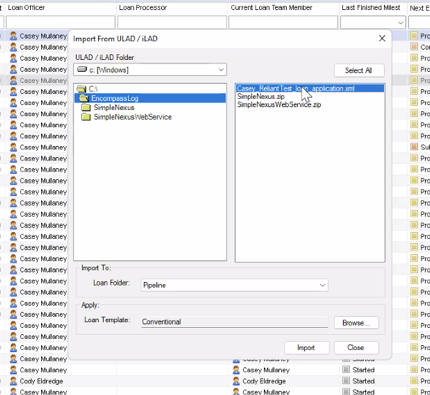The height and width of the screenshot is (395, 430).
Task: Select the C:\ root in the folder tree
Action: click(93, 89)
